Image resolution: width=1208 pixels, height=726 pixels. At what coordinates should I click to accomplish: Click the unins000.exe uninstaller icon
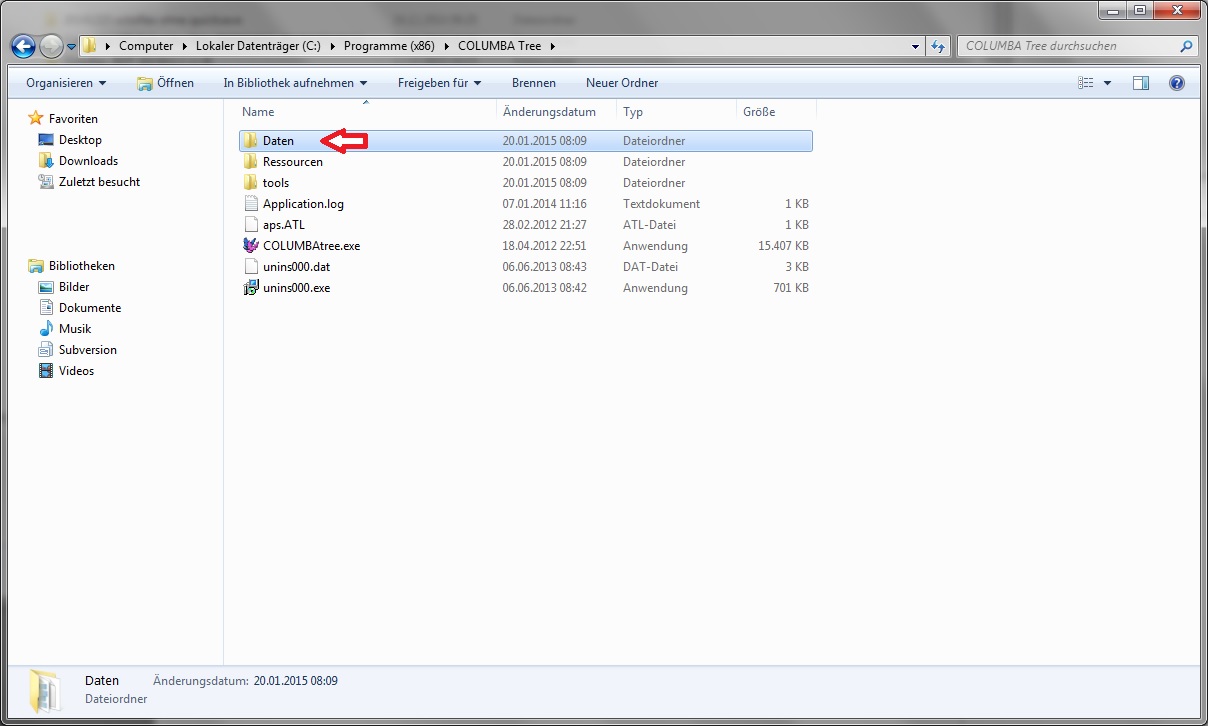(251, 288)
